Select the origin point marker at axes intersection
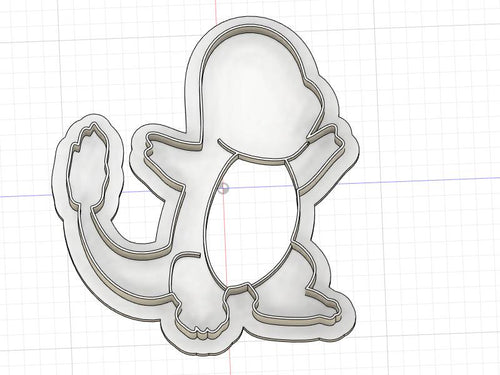Screen dimensions: 500x375 (x=224, y=188)
